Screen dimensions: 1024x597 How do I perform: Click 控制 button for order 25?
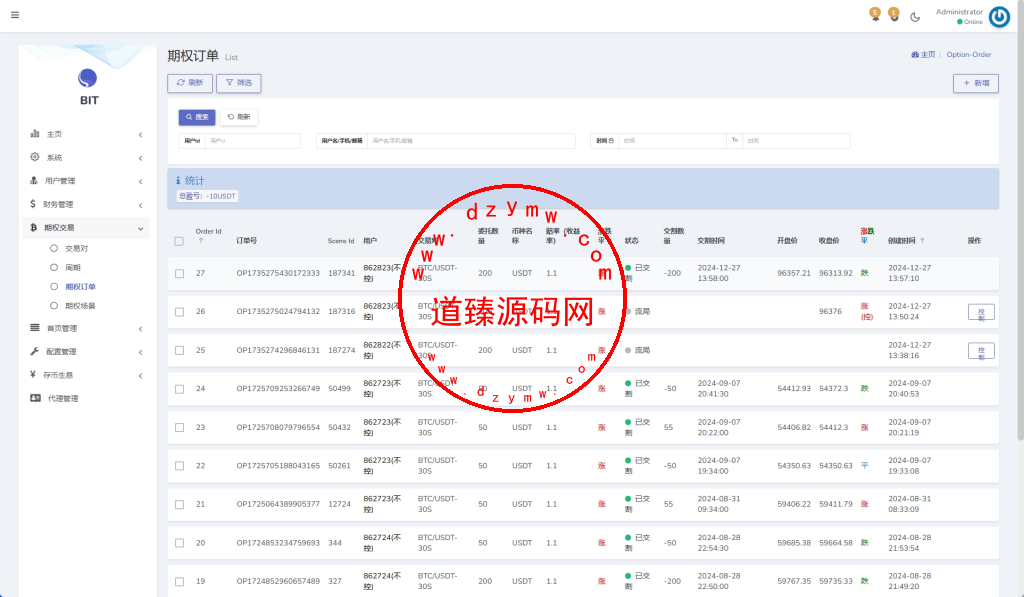(x=981, y=351)
